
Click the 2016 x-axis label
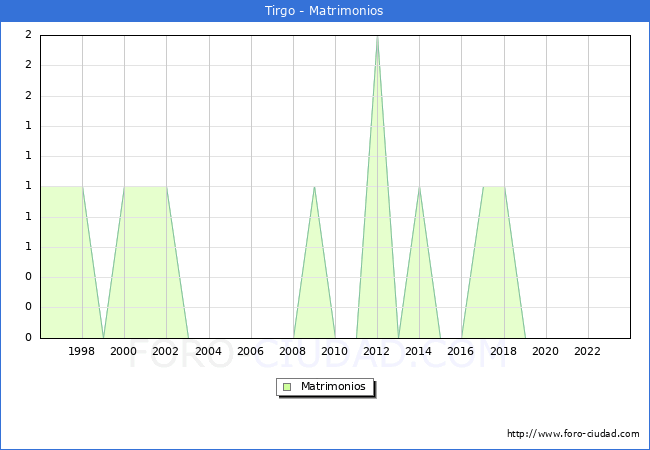tap(461, 351)
